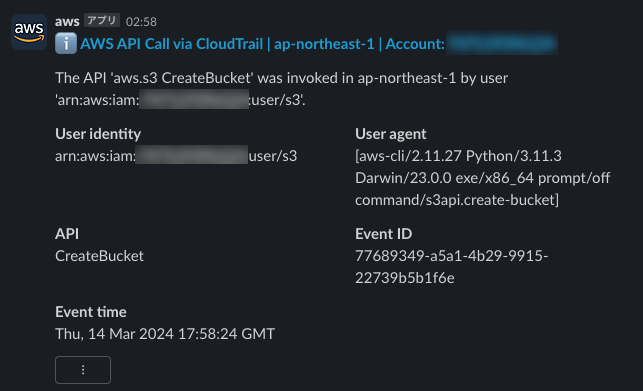This screenshot has width=643, height=391.
Task: Click the User agent field label
Action: tap(390, 134)
